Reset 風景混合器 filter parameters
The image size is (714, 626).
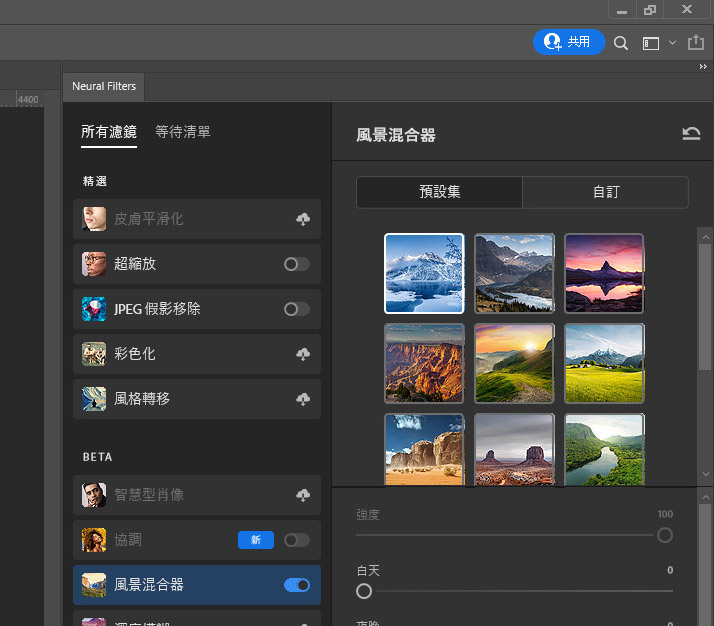pos(691,134)
